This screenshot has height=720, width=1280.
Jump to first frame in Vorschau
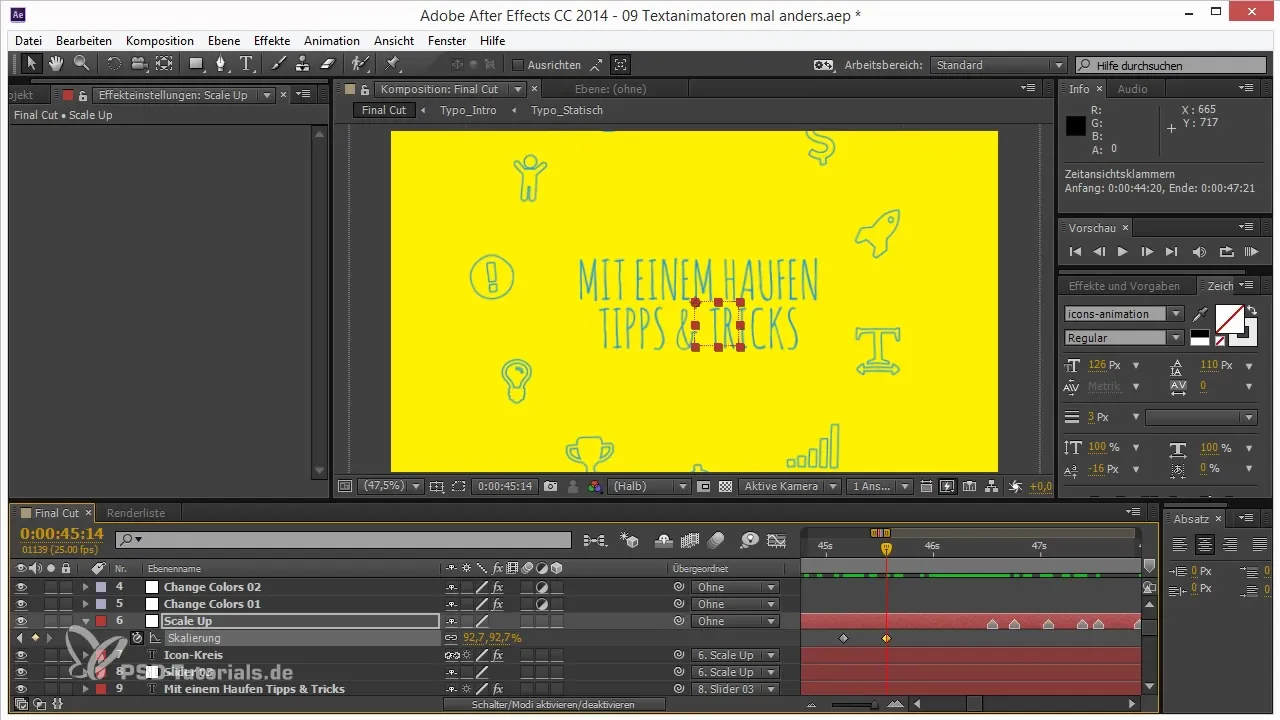tap(1076, 252)
